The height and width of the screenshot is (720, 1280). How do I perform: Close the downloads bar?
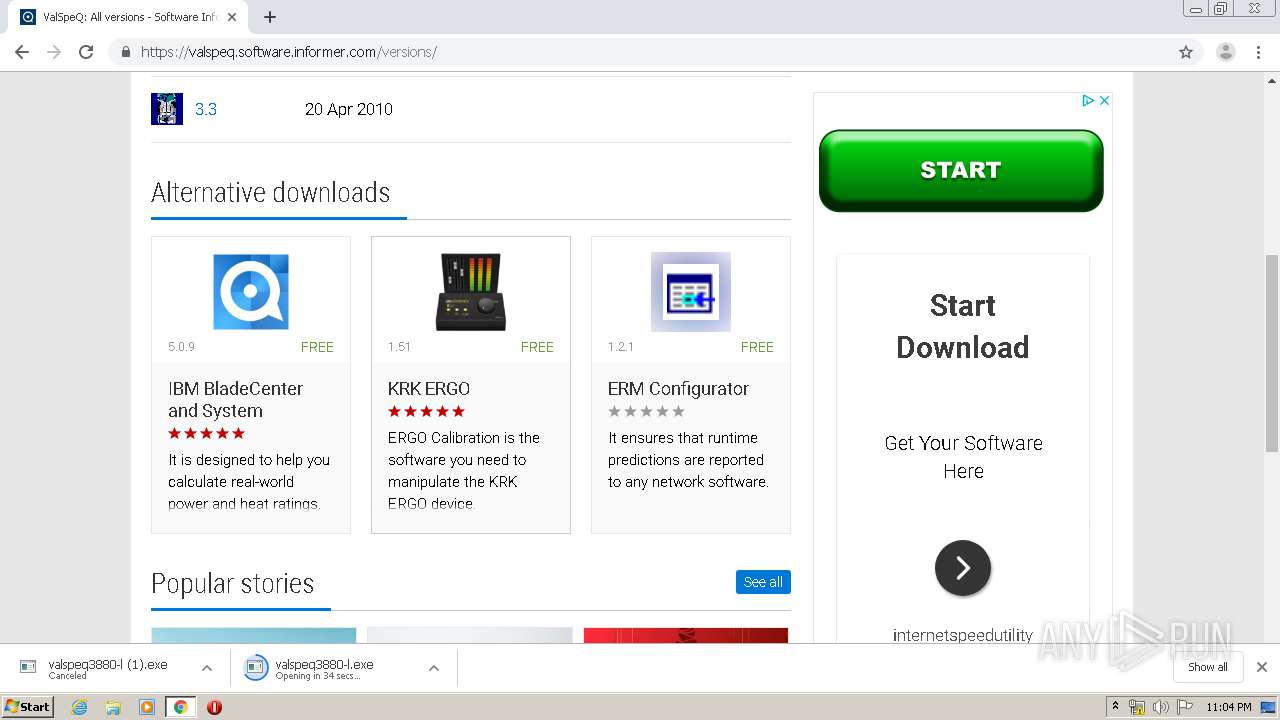pyautogui.click(x=1262, y=667)
